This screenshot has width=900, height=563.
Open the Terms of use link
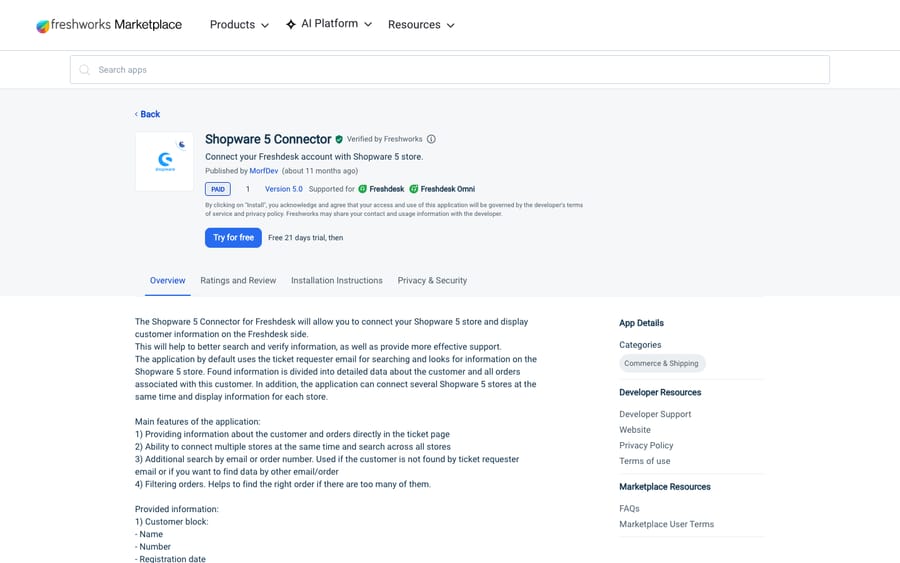[645, 461]
